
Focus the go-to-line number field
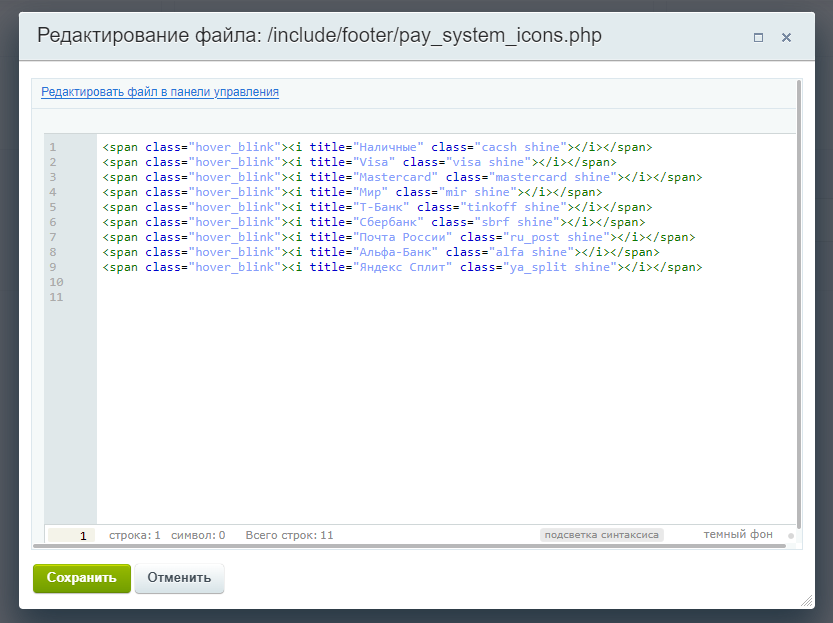pos(71,536)
